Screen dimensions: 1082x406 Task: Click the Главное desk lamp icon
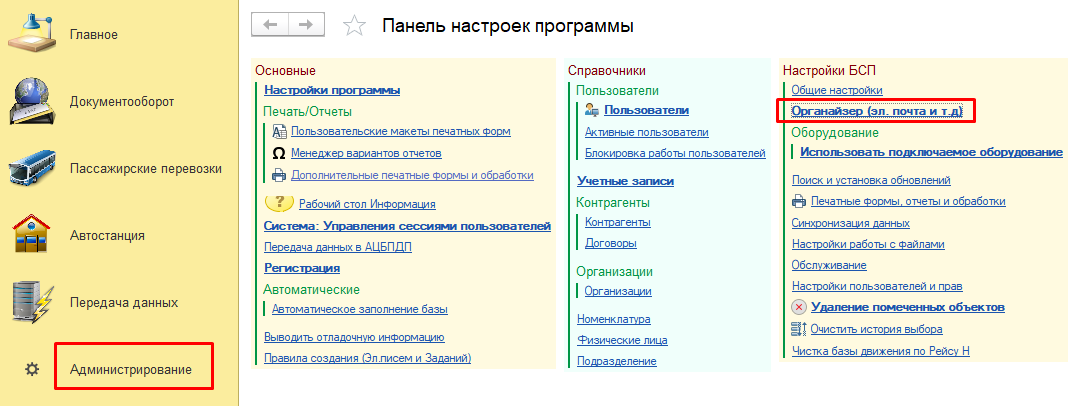click(x=32, y=34)
